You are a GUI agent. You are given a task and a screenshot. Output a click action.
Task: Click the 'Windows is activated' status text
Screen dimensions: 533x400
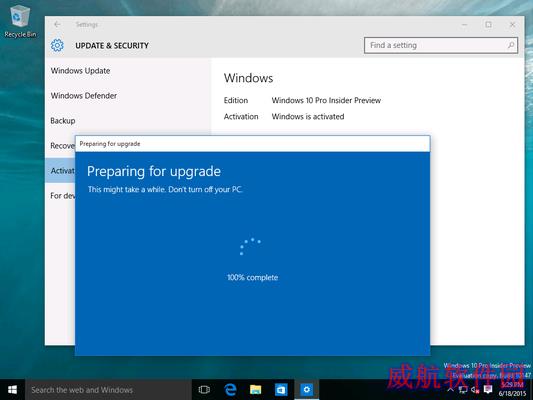308,117
